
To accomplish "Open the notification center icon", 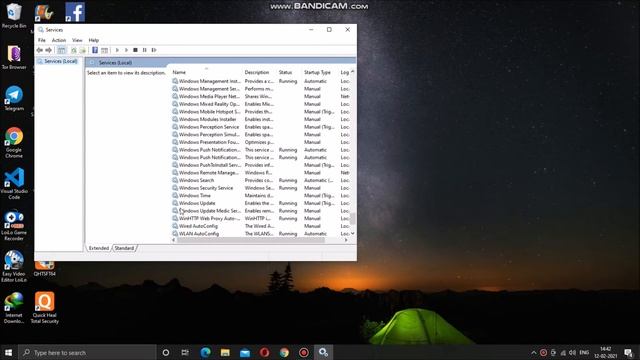I will (x=628, y=353).
